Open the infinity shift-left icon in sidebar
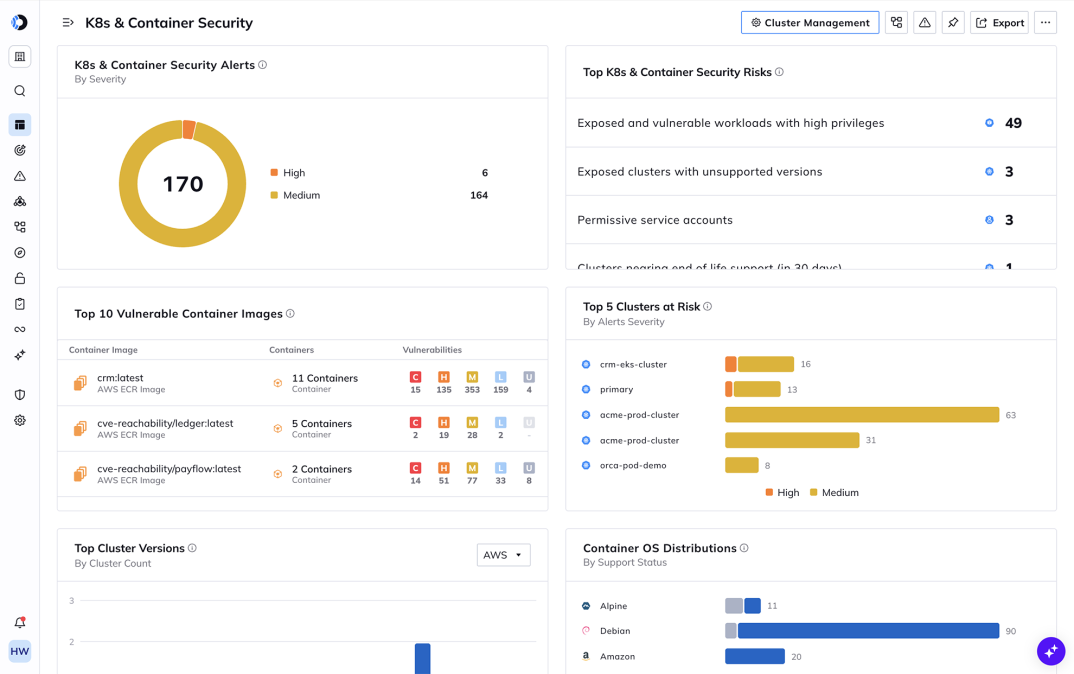 tap(20, 329)
